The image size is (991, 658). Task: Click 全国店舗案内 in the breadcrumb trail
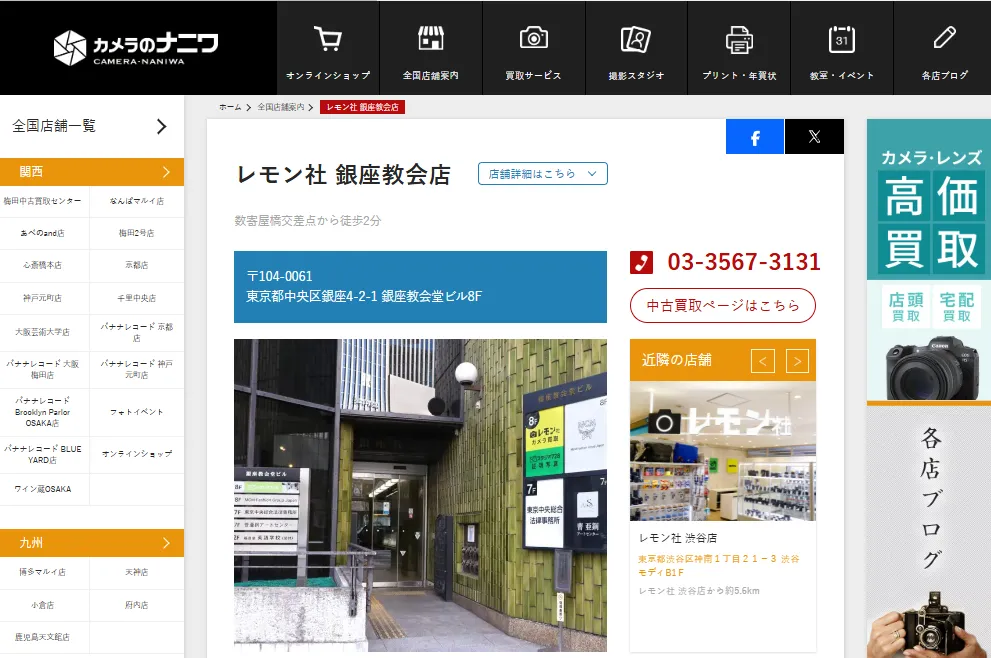281,107
